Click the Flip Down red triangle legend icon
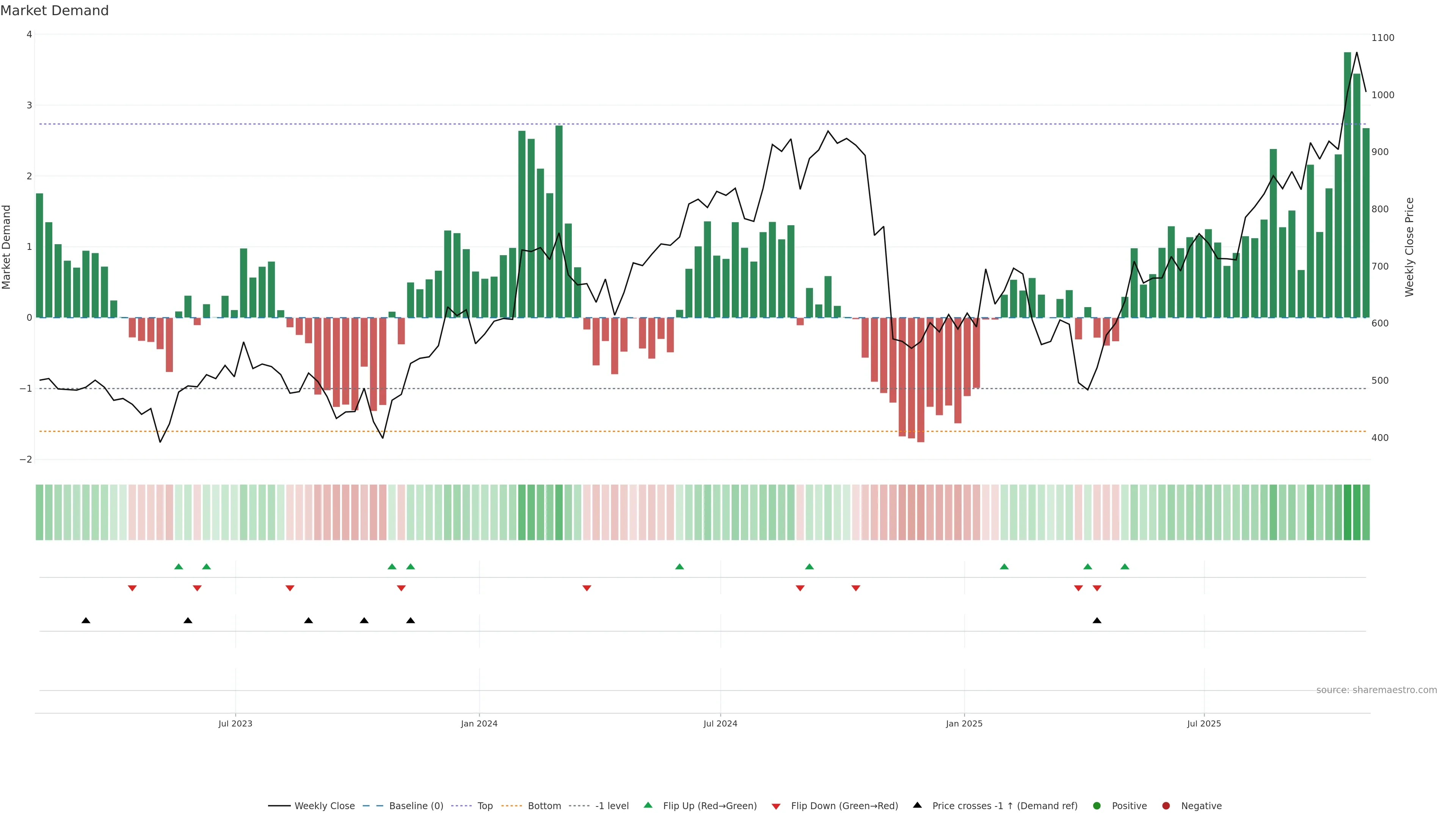The image size is (1456, 819). 776,806
